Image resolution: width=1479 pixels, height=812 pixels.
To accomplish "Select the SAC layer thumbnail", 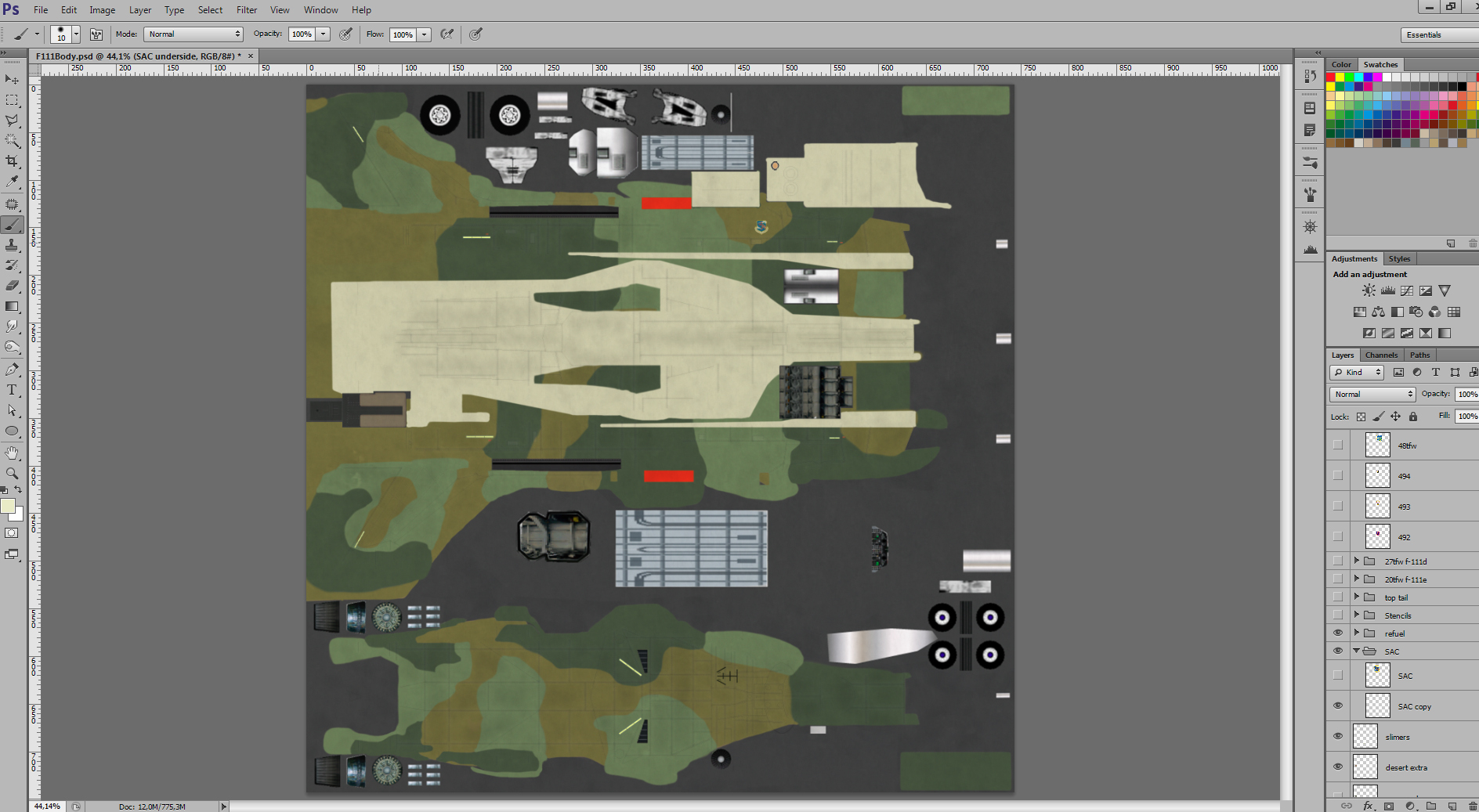I will point(1377,675).
